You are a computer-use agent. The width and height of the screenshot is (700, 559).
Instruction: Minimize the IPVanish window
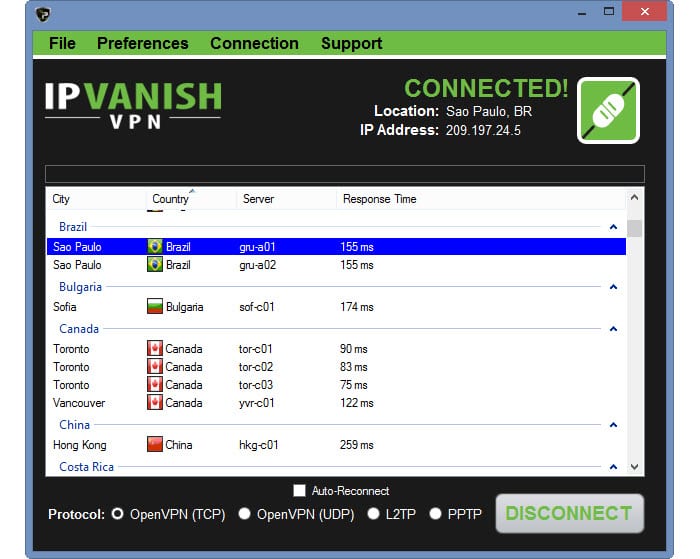582,12
